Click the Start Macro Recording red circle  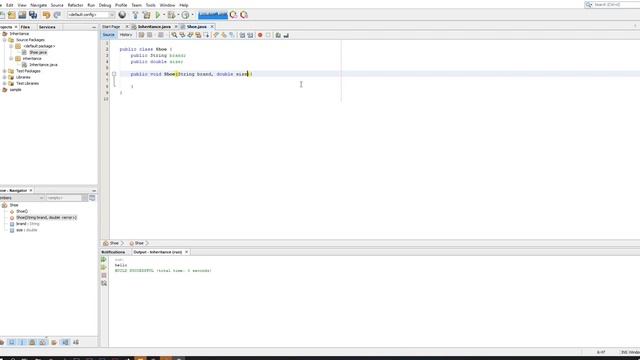pos(260,35)
